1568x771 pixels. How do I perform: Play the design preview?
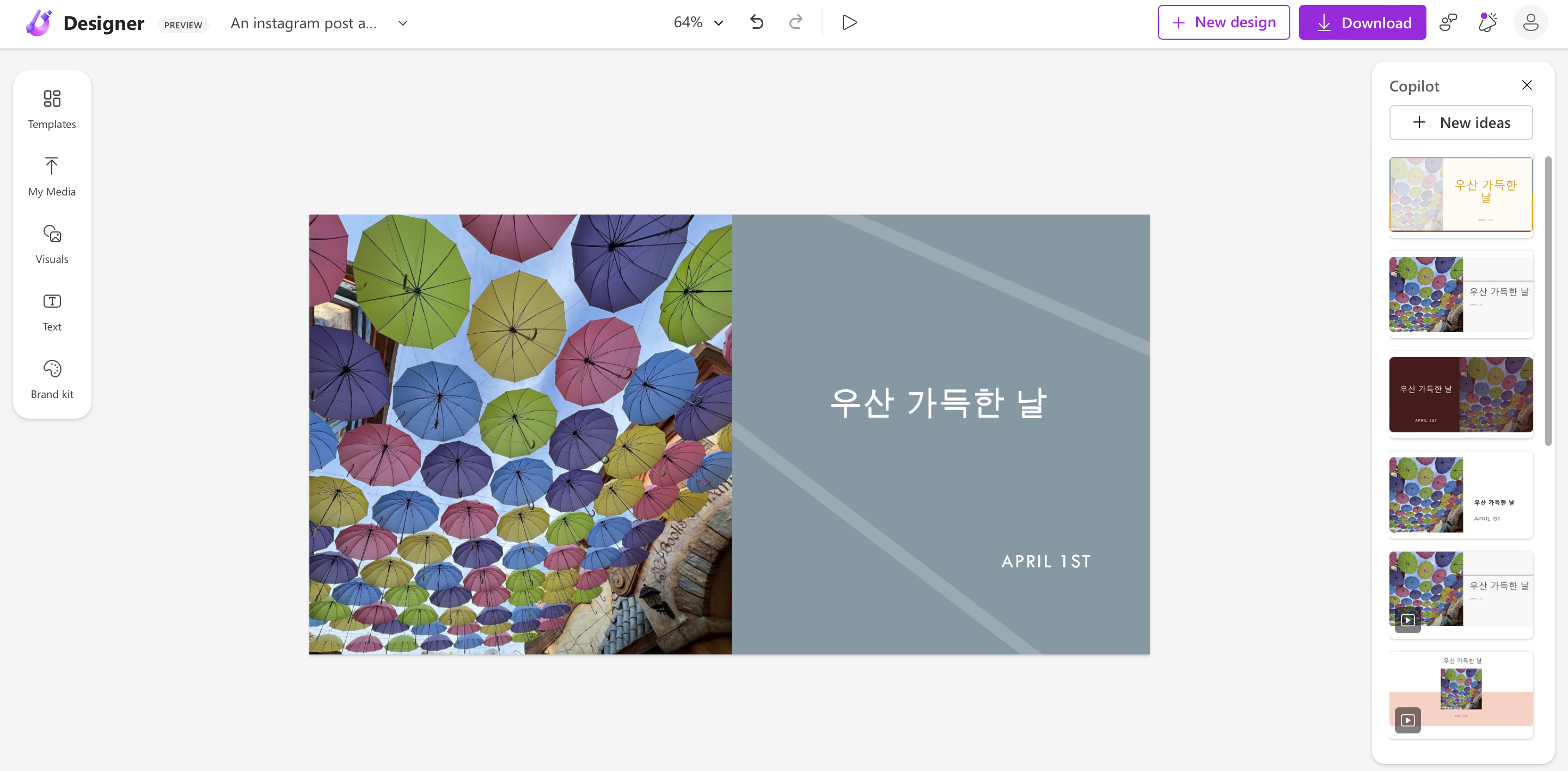[x=849, y=22]
